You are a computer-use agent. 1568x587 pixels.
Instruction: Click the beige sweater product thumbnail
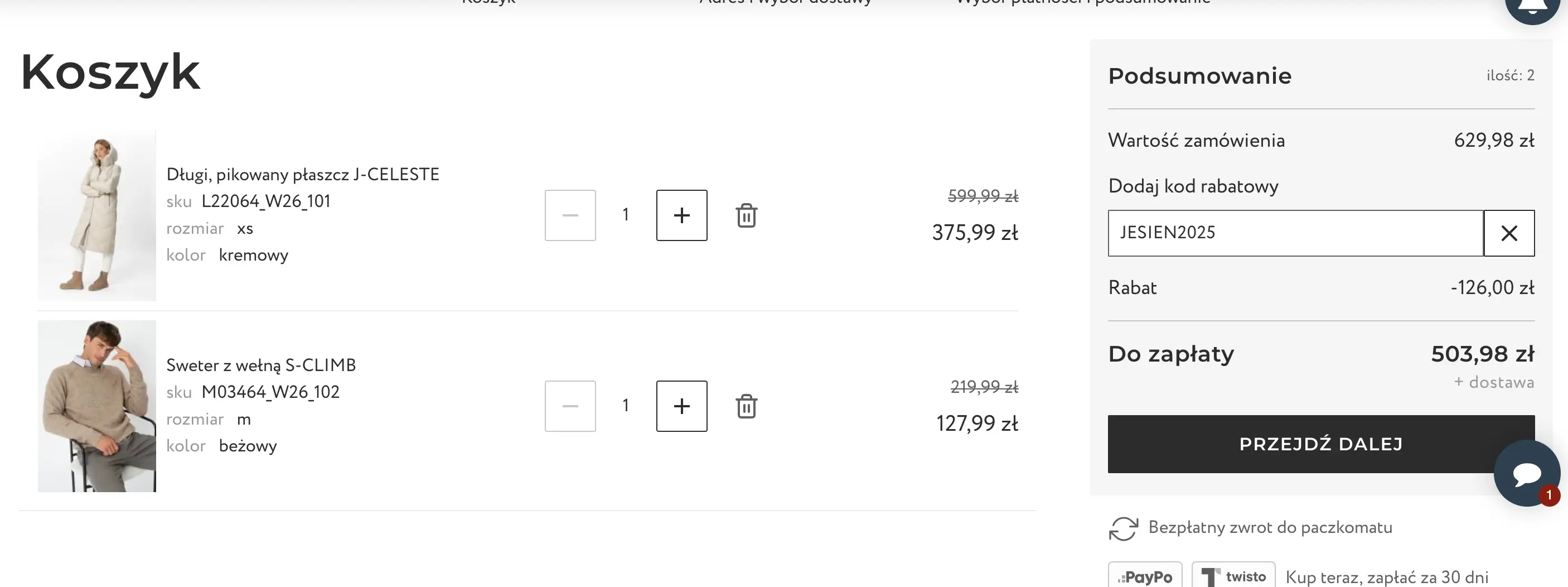tap(97, 406)
